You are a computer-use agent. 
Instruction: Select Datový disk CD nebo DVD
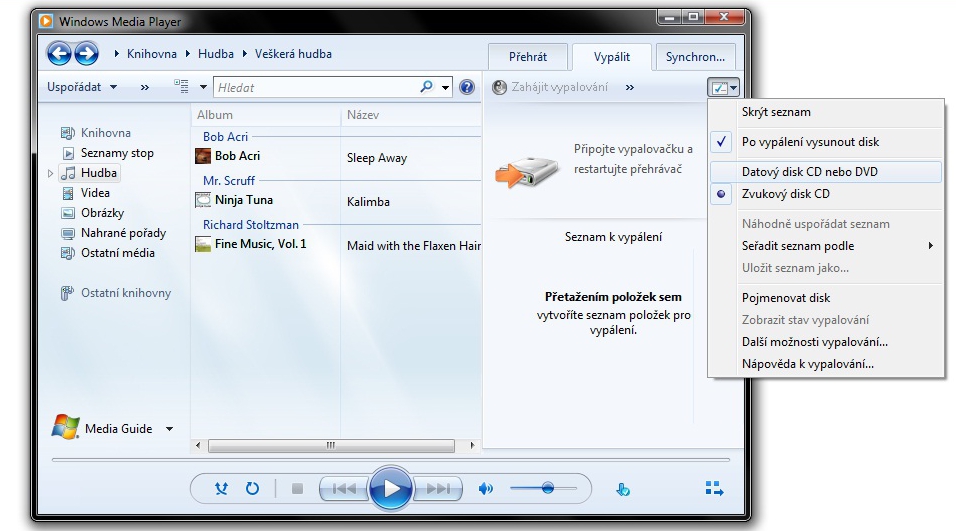point(826,172)
